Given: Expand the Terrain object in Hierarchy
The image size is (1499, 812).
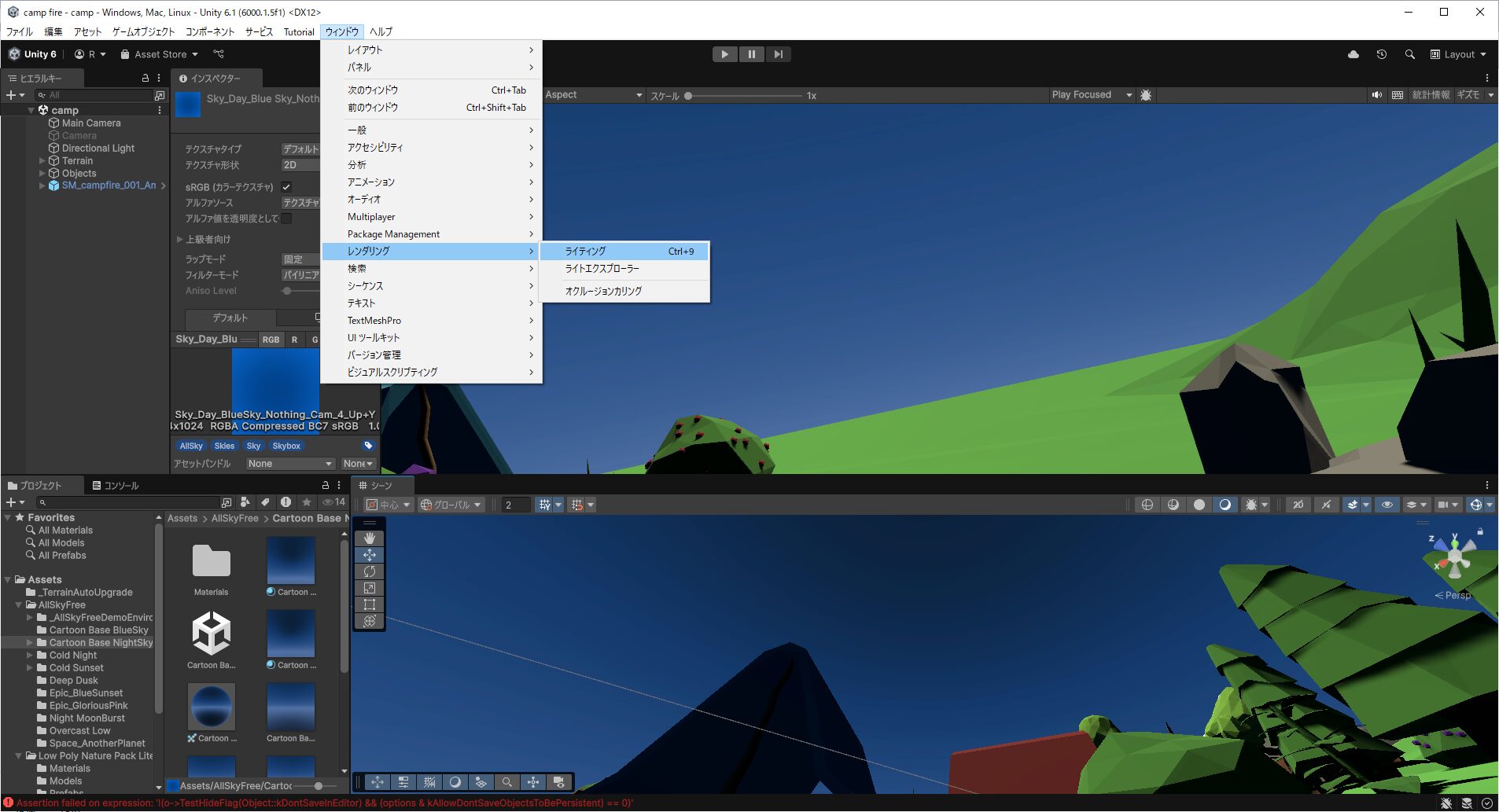Looking at the screenshot, I should tap(42, 160).
